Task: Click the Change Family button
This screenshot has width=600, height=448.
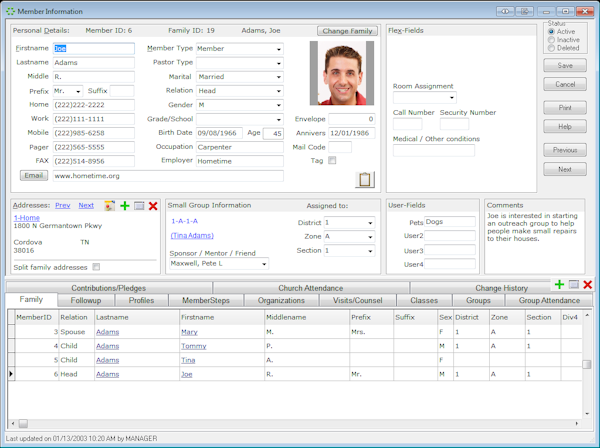Action: [348, 31]
